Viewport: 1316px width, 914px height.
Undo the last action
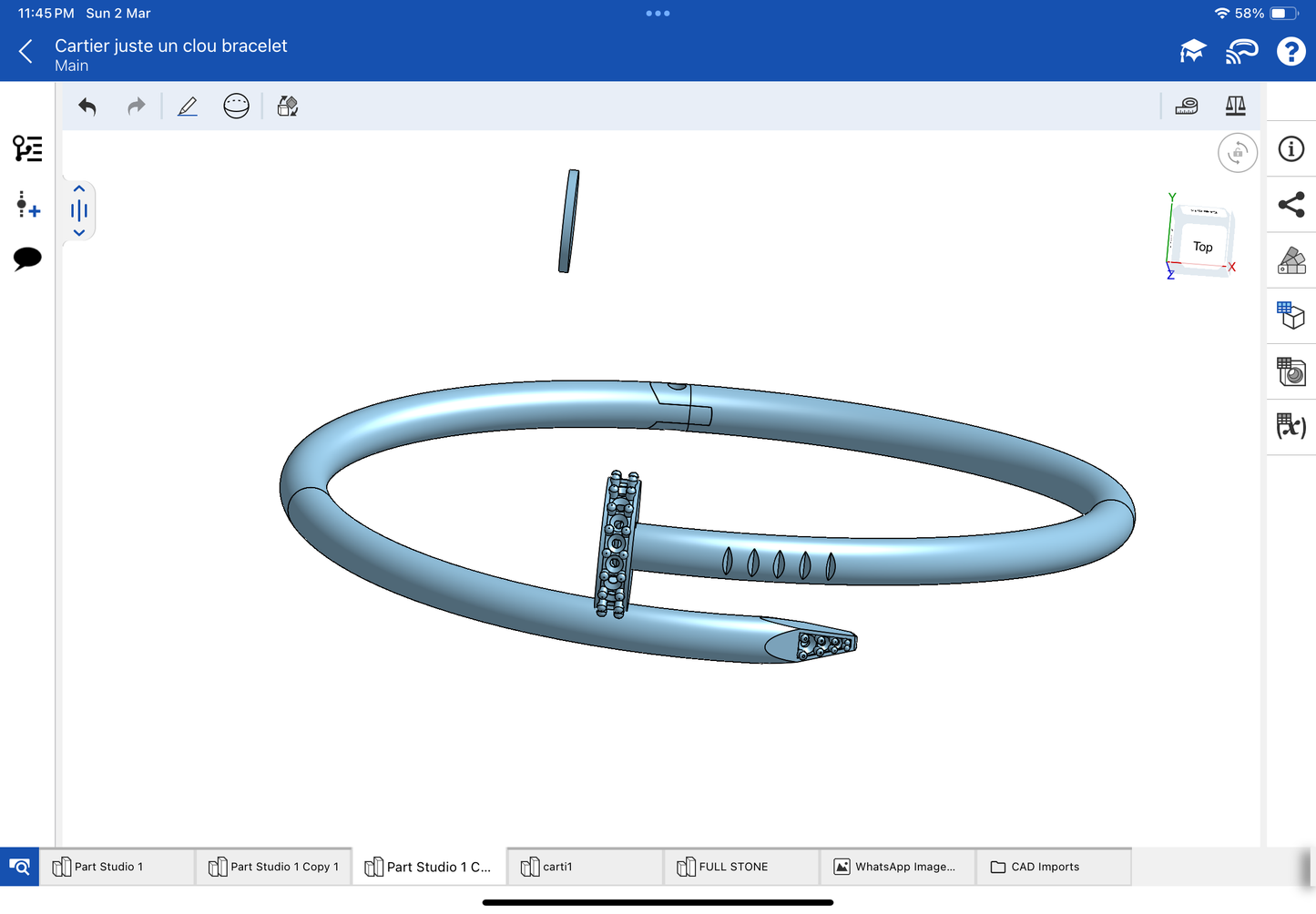[87, 107]
